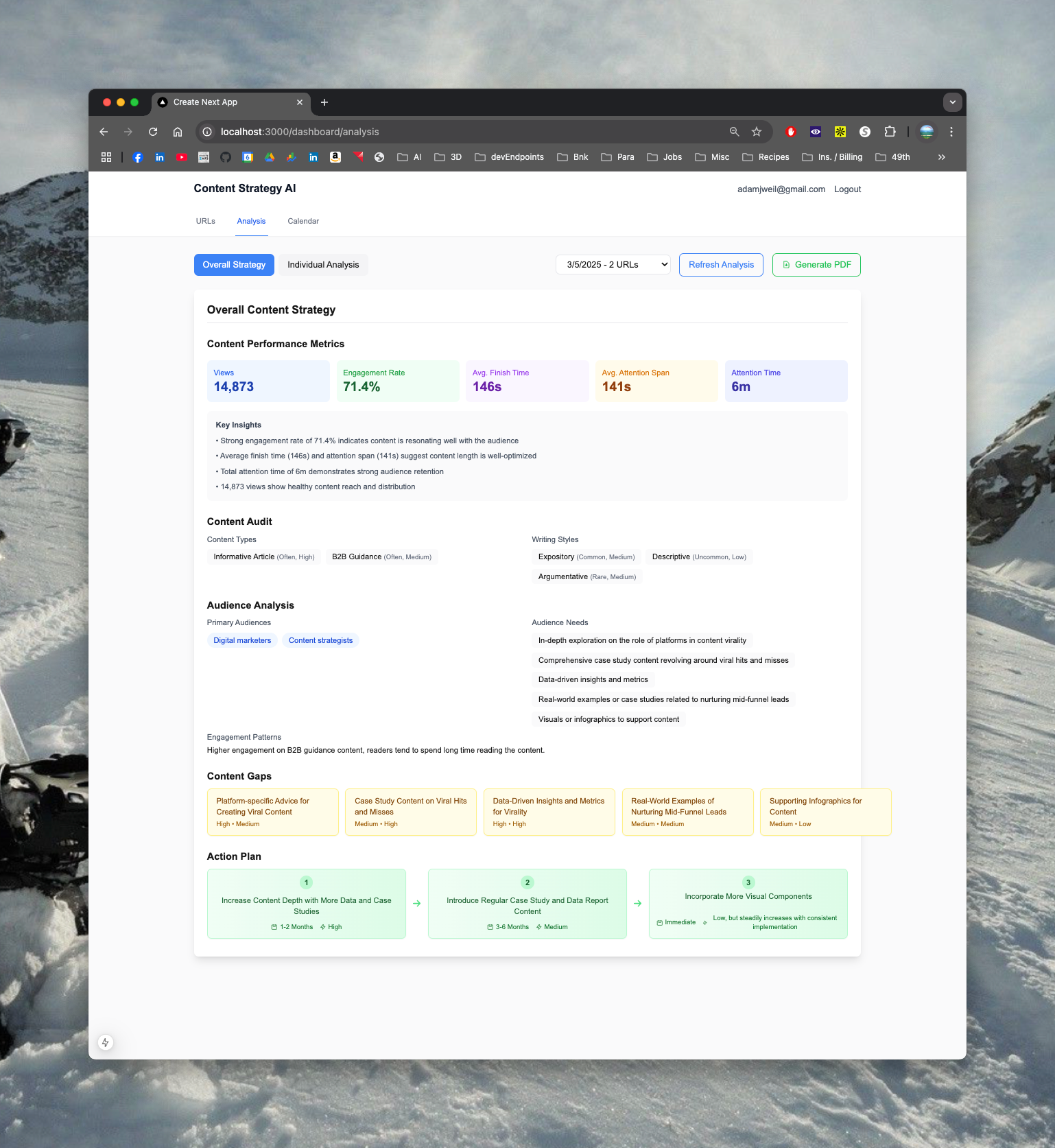This screenshot has width=1055, height=1148.
Task: Open the browser home page icon
Action: click(178, 132)
